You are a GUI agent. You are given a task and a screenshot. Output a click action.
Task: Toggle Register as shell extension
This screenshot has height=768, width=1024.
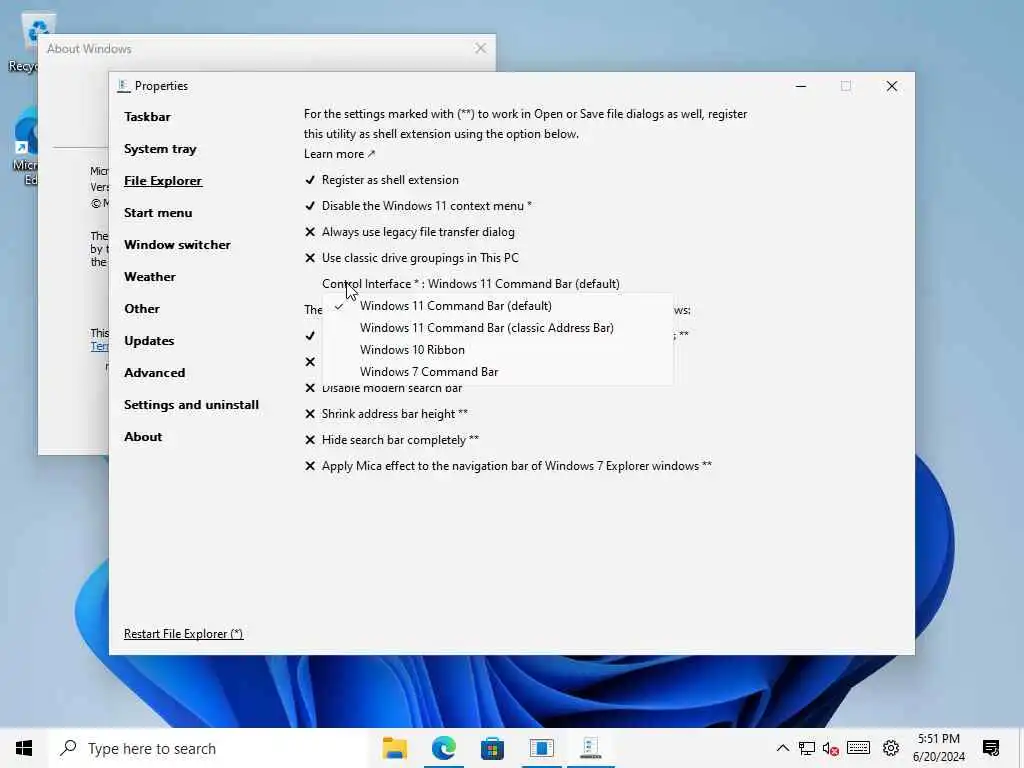pos(381,180)
